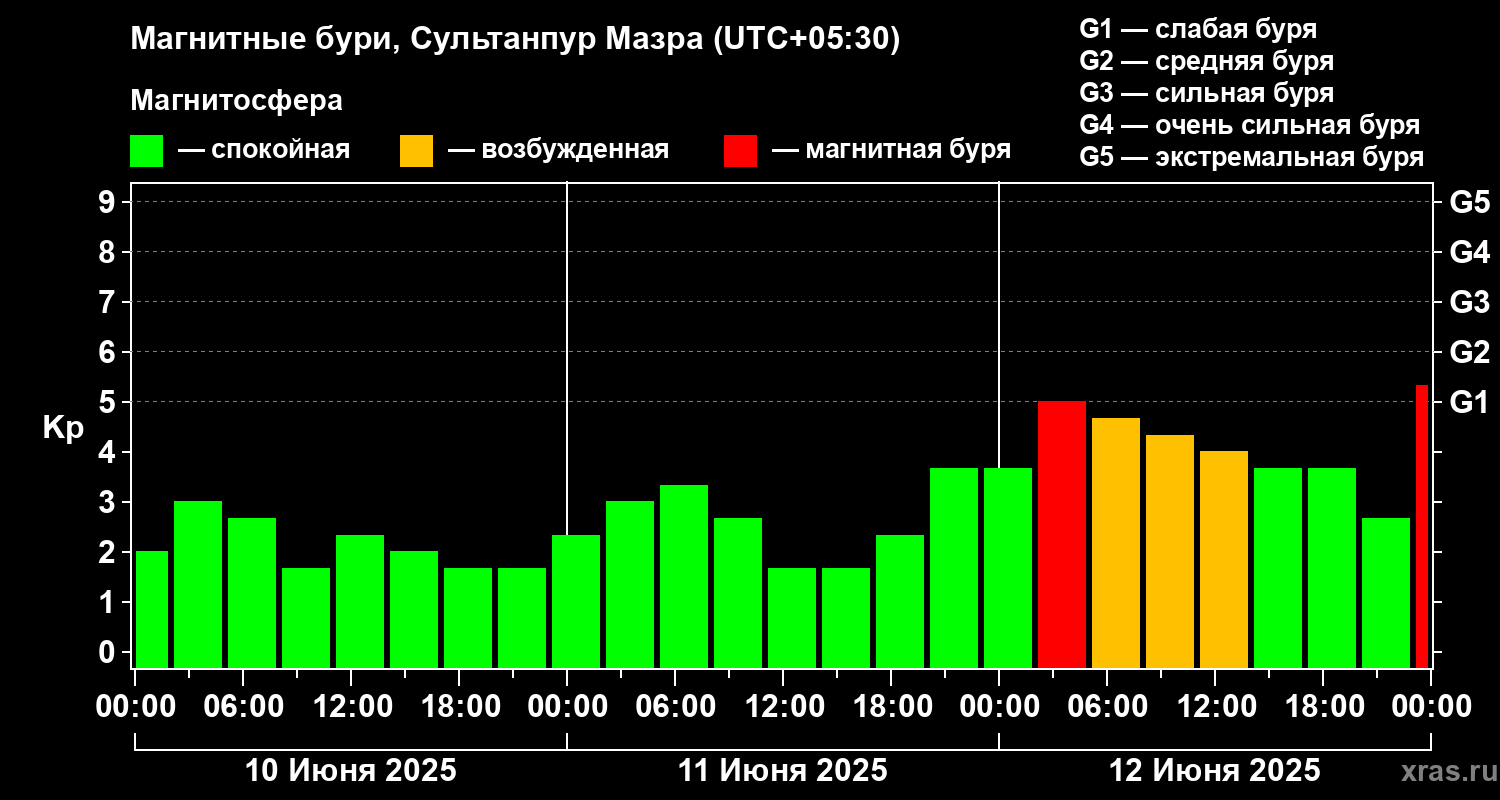
Task: Click the '18:00' time label under 11 June
Action: point(891,707)
